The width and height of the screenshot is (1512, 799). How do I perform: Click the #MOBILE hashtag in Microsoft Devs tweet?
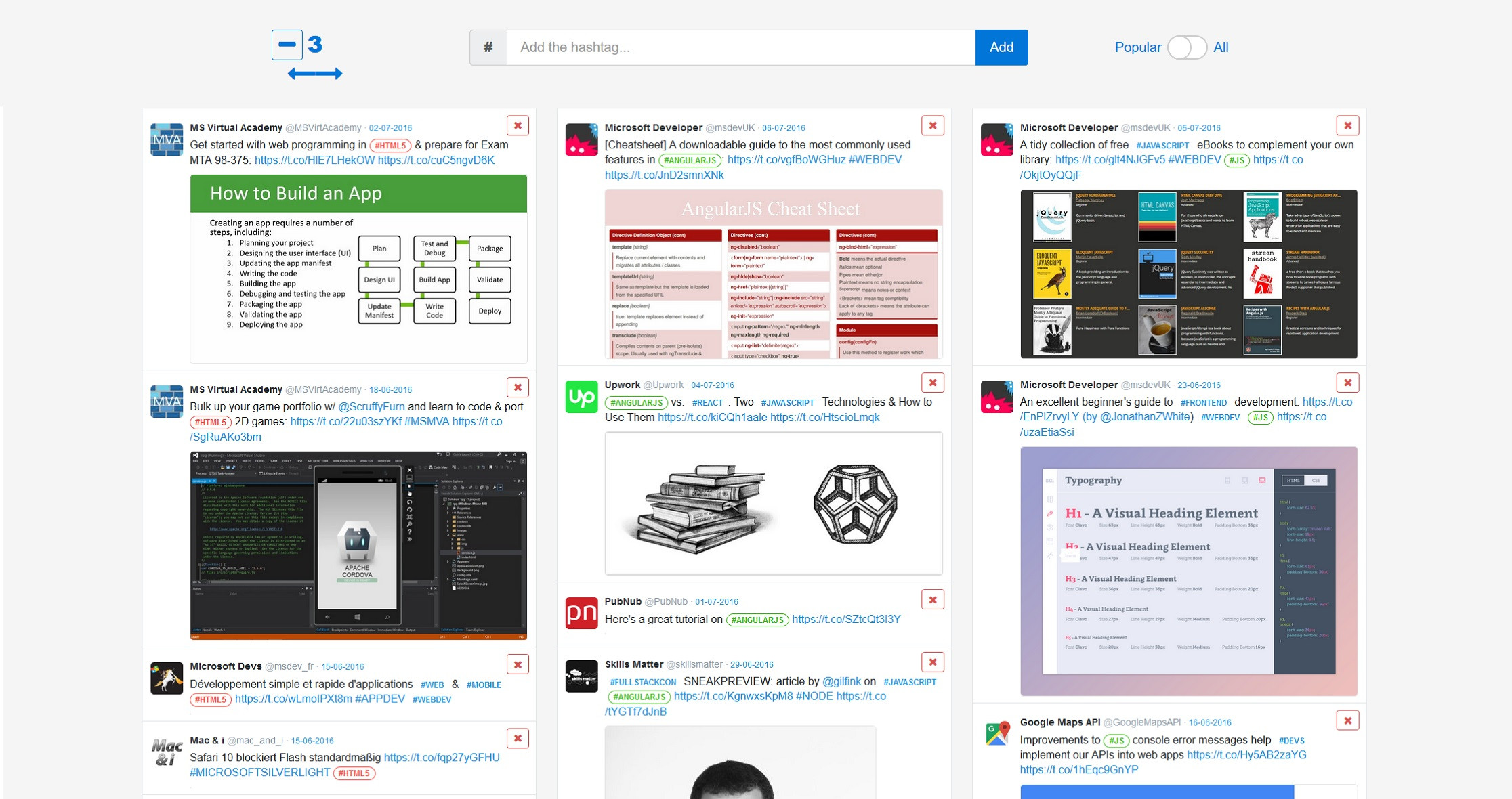(x=484, y=685)
